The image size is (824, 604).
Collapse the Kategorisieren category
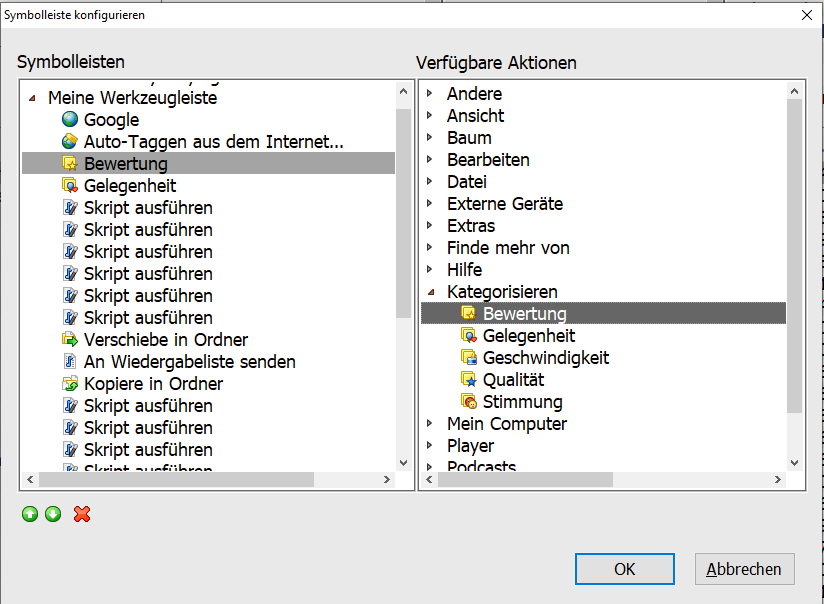point(430,292)
